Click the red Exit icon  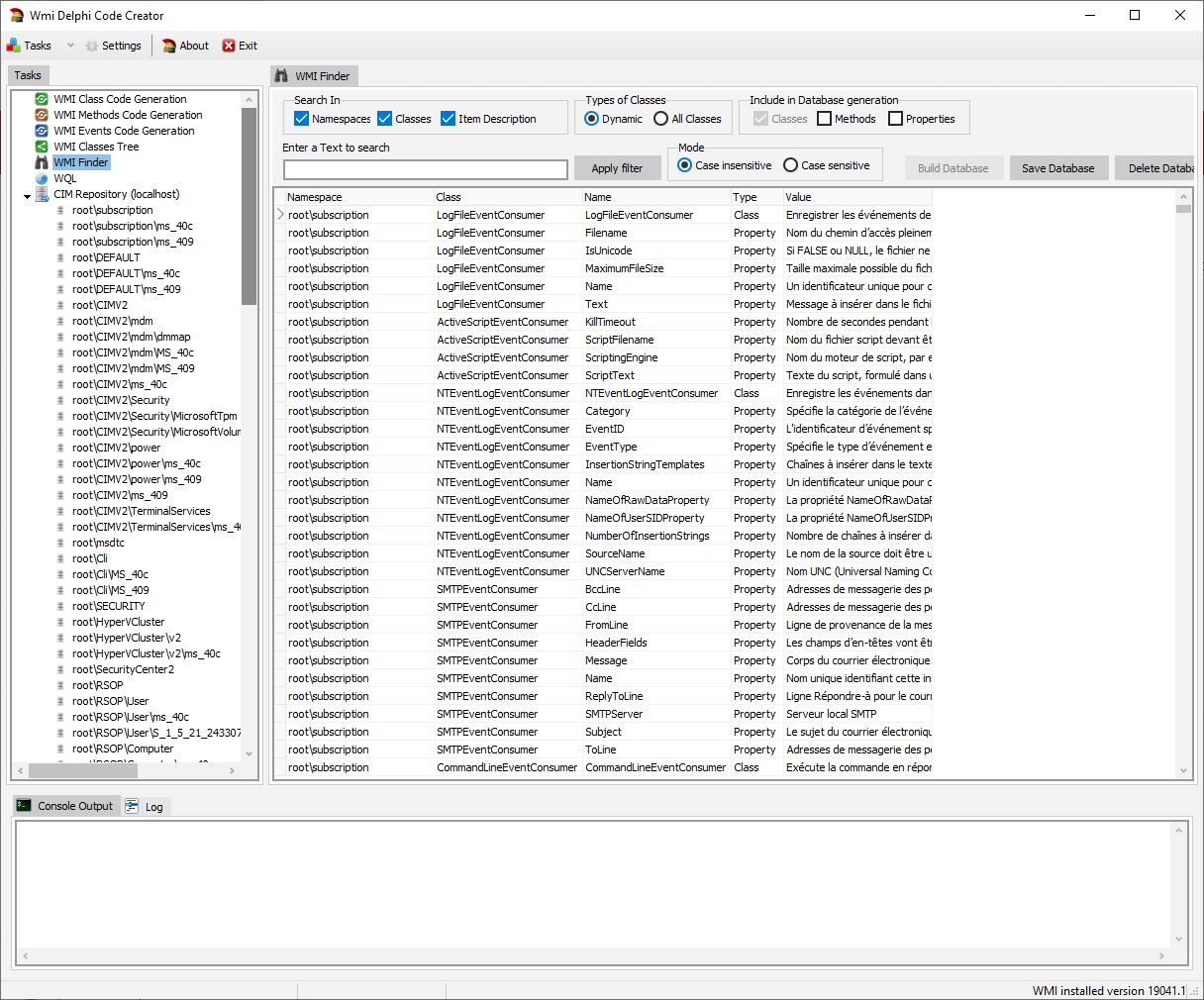pyautogui.click(x=229, y=46)
